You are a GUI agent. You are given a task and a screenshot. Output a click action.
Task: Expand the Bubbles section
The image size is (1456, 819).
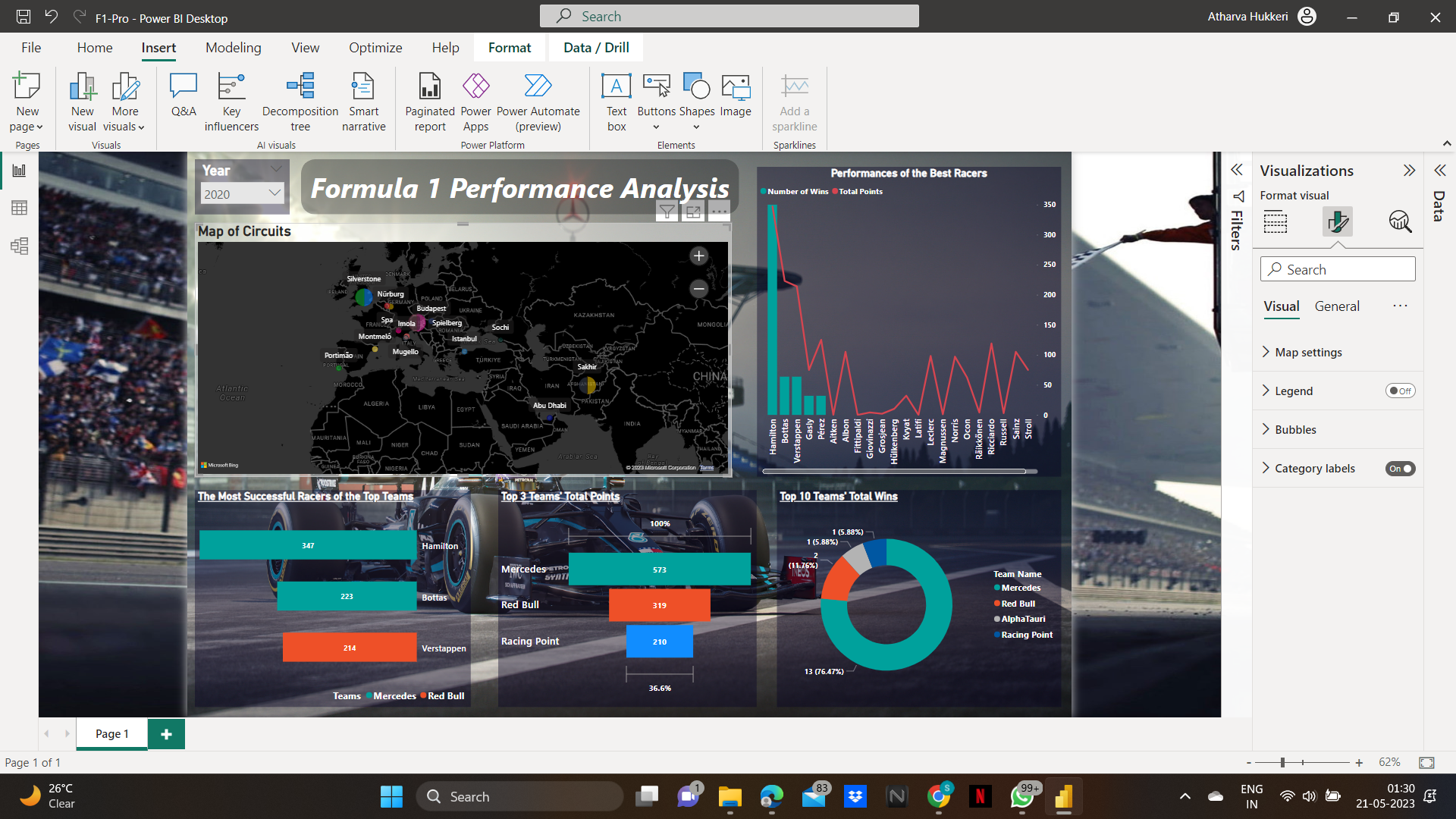coord(1295,430)
